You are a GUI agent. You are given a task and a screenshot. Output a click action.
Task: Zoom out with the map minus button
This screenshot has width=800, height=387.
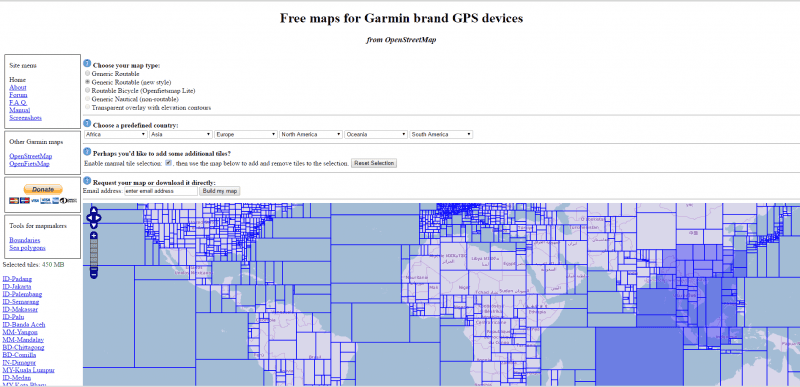click(94, 274)
